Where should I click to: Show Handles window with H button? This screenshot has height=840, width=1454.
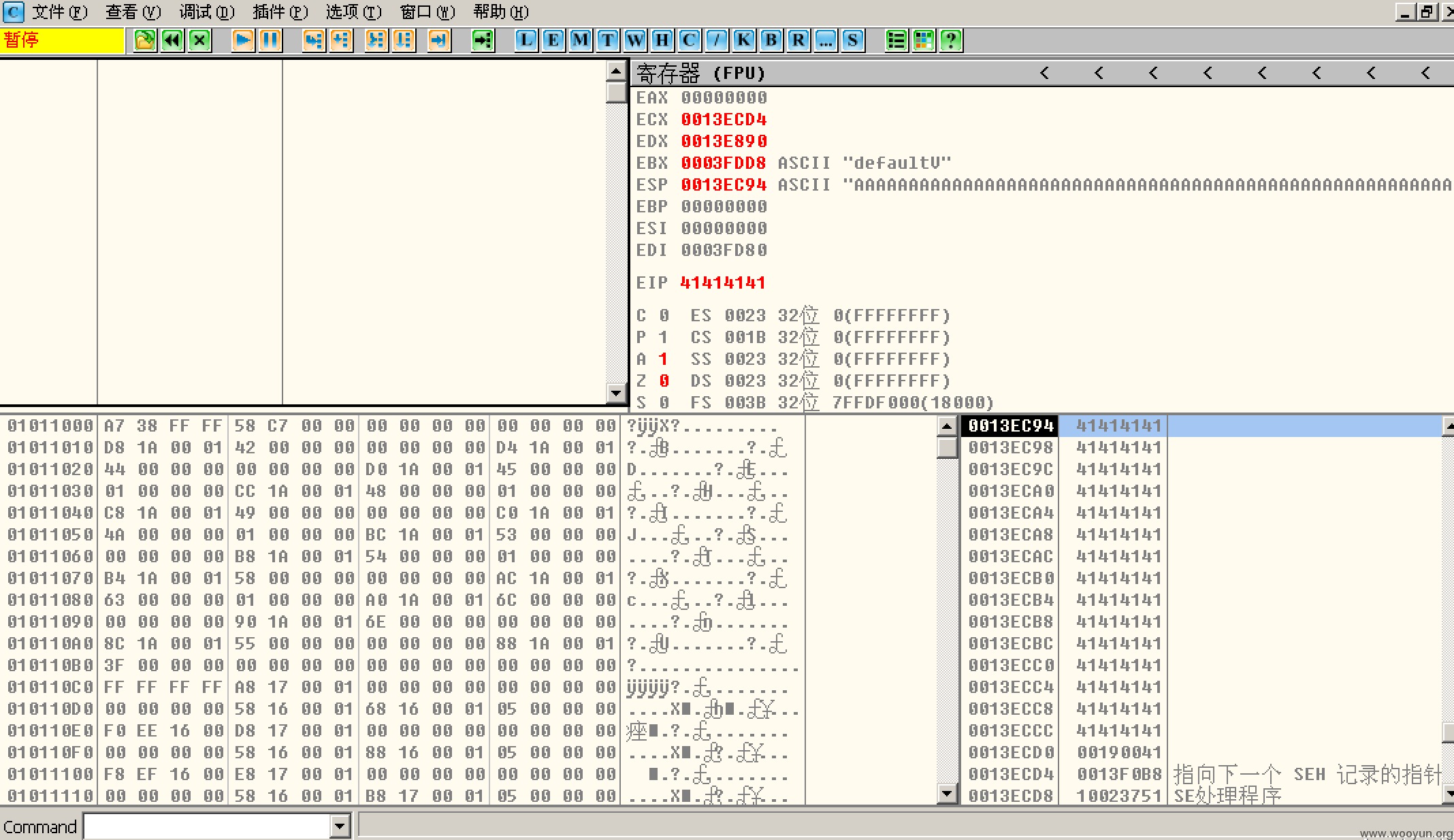pyautogui.click(x=662, y=40)
